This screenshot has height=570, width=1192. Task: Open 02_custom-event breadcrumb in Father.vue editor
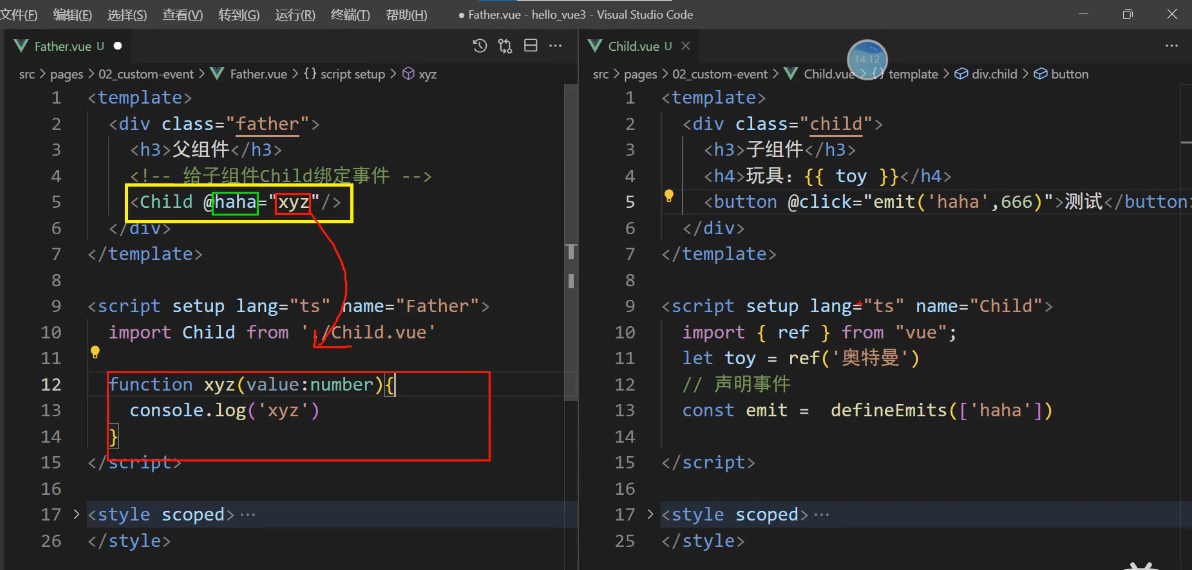pyautogui.click(x=146, y=74)
